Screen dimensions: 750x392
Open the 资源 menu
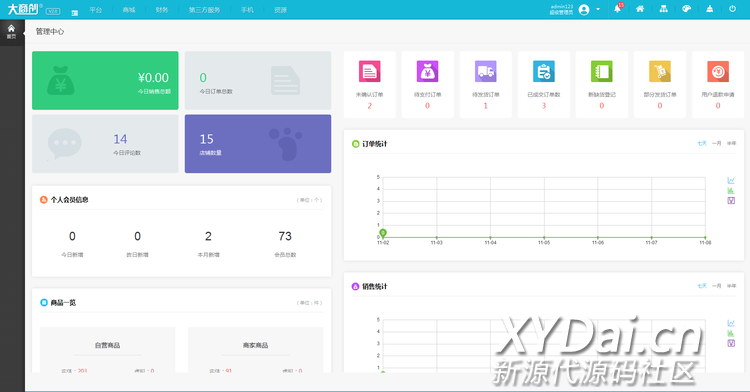[280, 10]
